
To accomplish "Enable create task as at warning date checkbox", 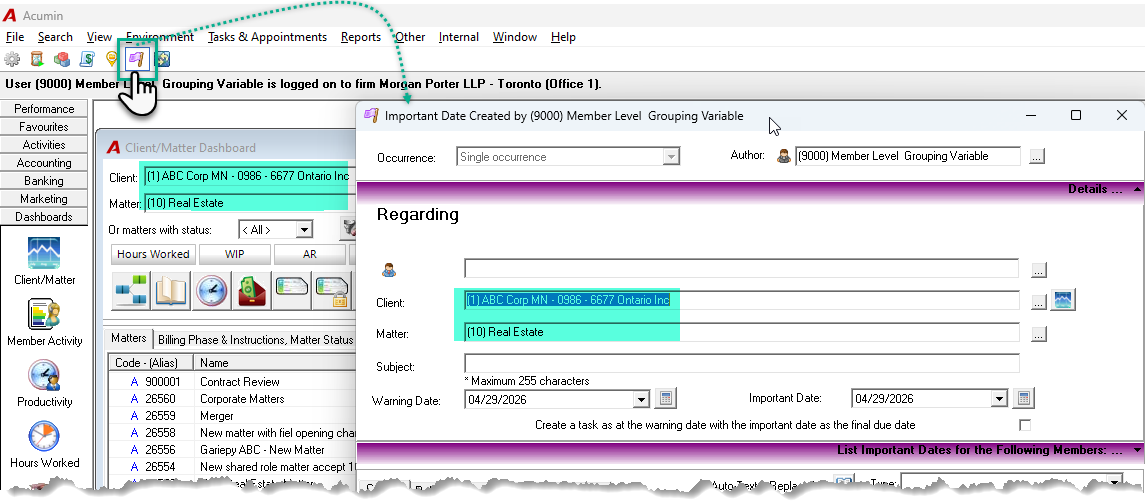I will coord(1025,425).
